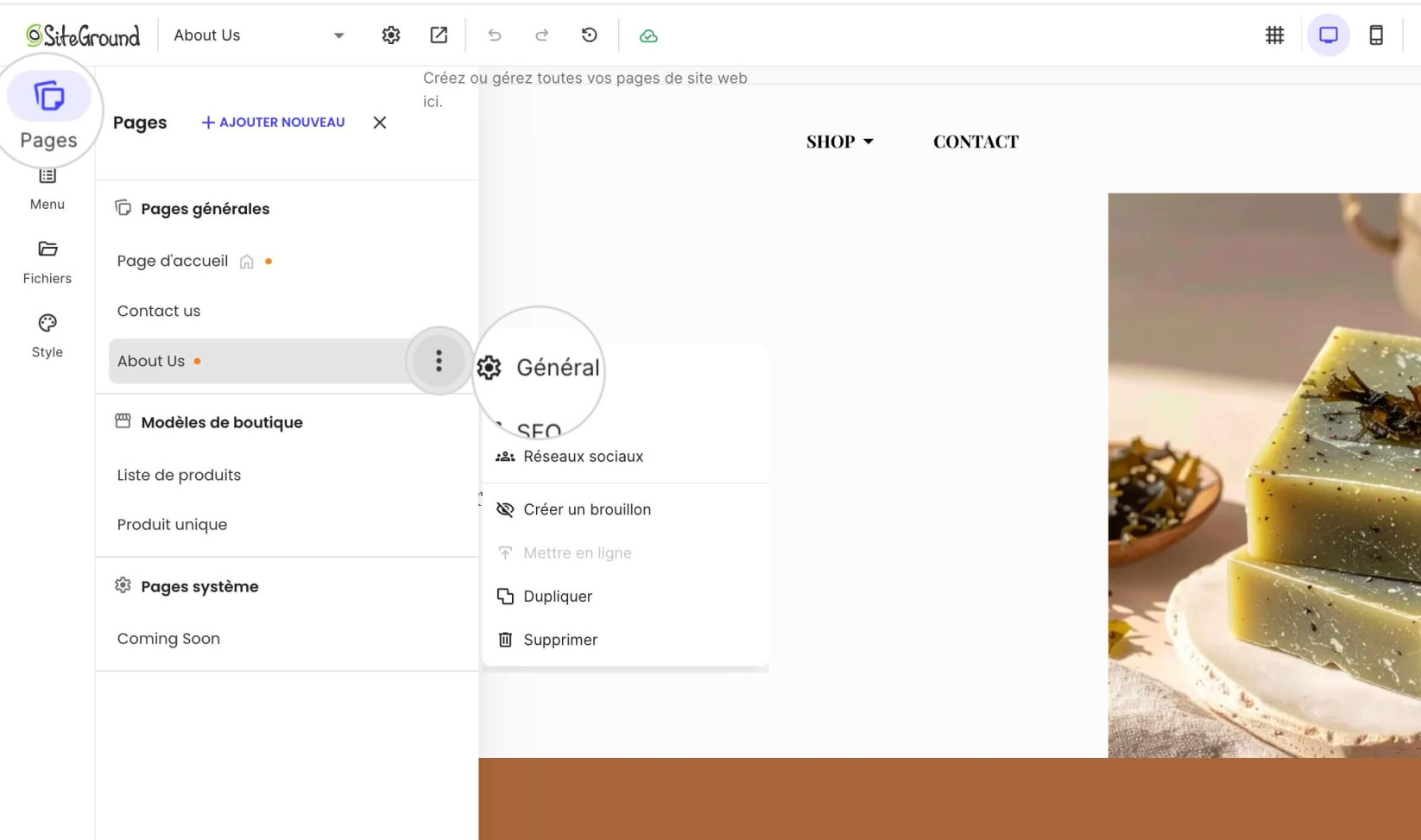1421x840 pixels.
Task: Open the Liste de produits template
Action: coord(179,475)
